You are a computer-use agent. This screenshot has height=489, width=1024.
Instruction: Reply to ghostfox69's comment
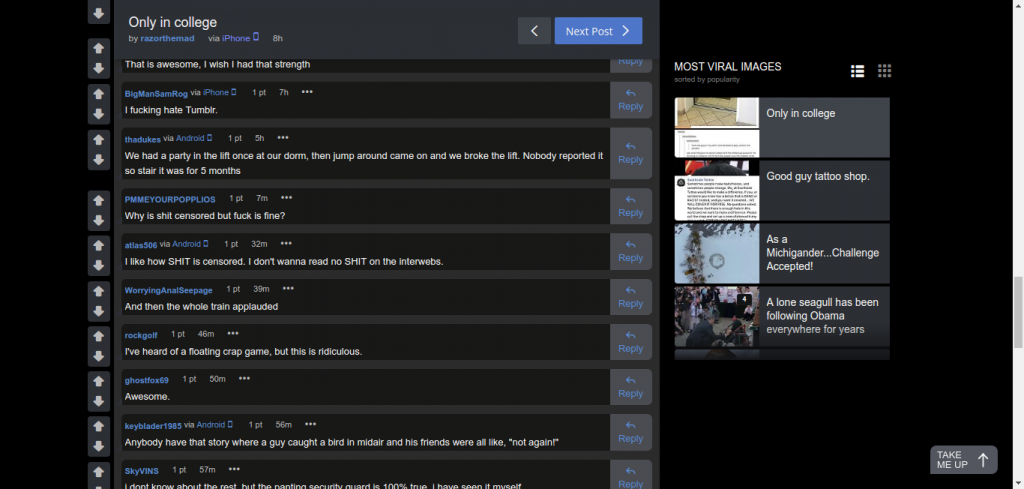630,387
